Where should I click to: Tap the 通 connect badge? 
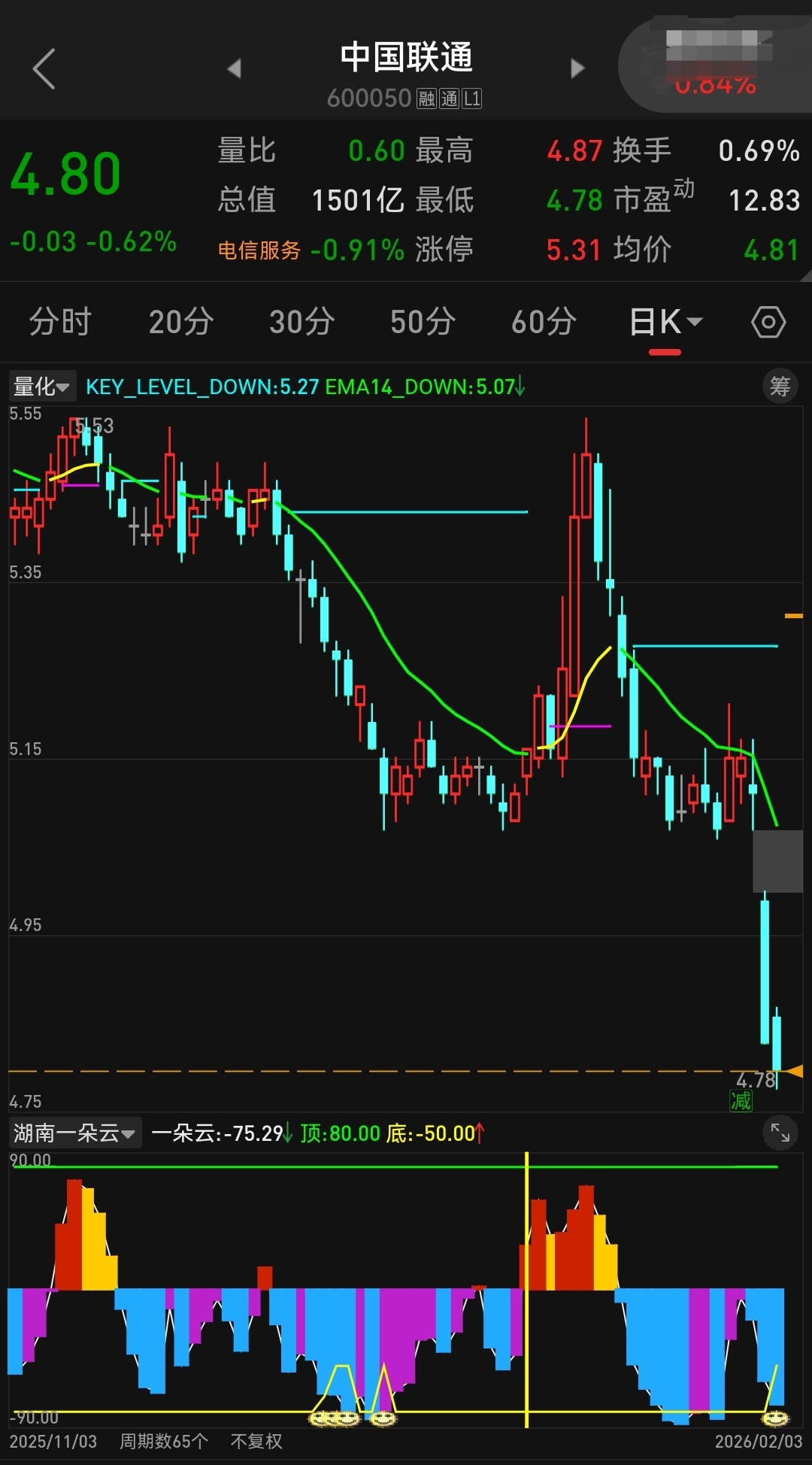[x=449, y=99]
